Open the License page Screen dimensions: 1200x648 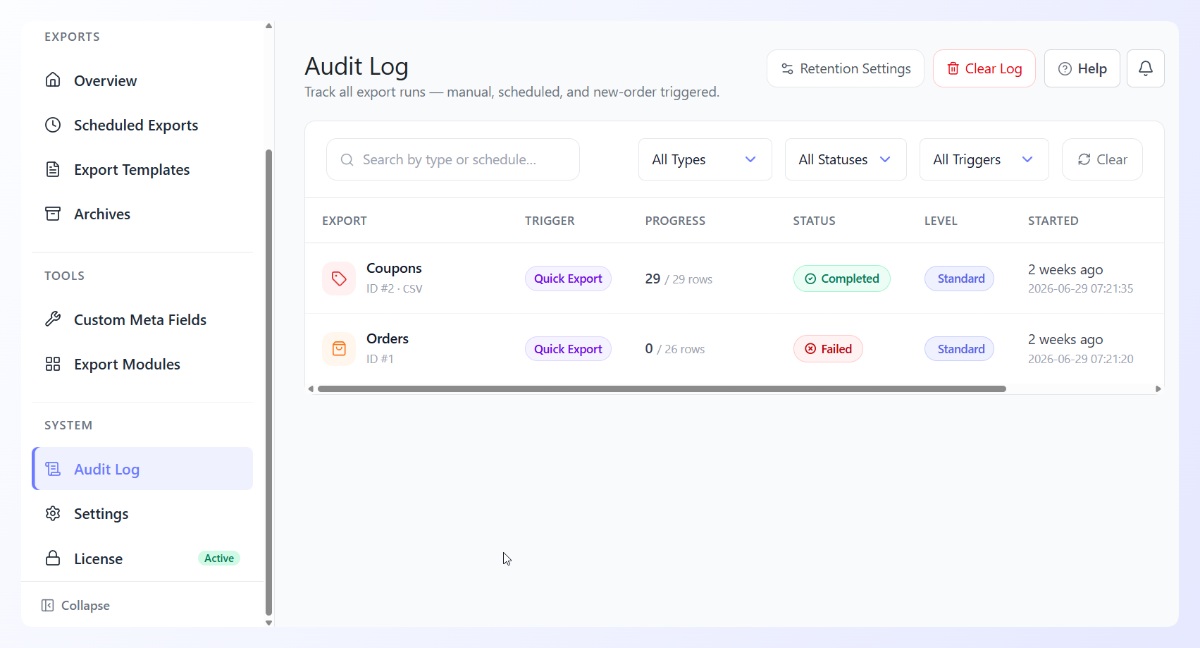coord(142,558)
